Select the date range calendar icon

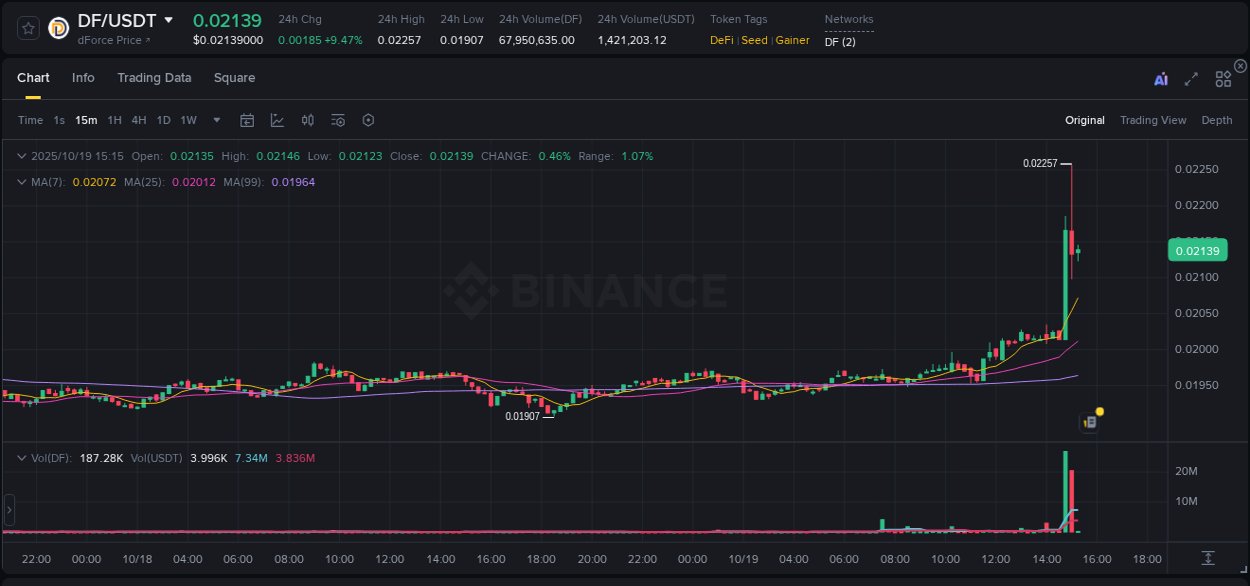point(247,119)
